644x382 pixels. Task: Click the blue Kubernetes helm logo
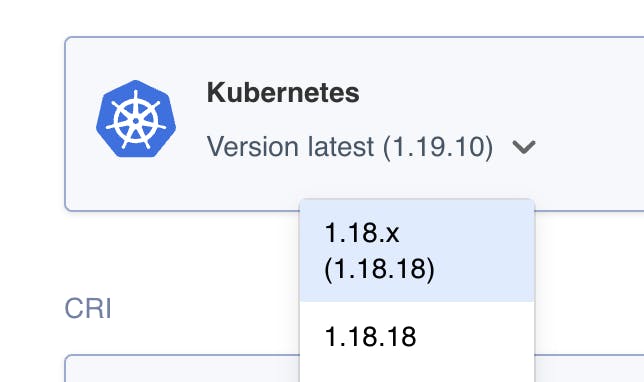(x=136, y=119)
